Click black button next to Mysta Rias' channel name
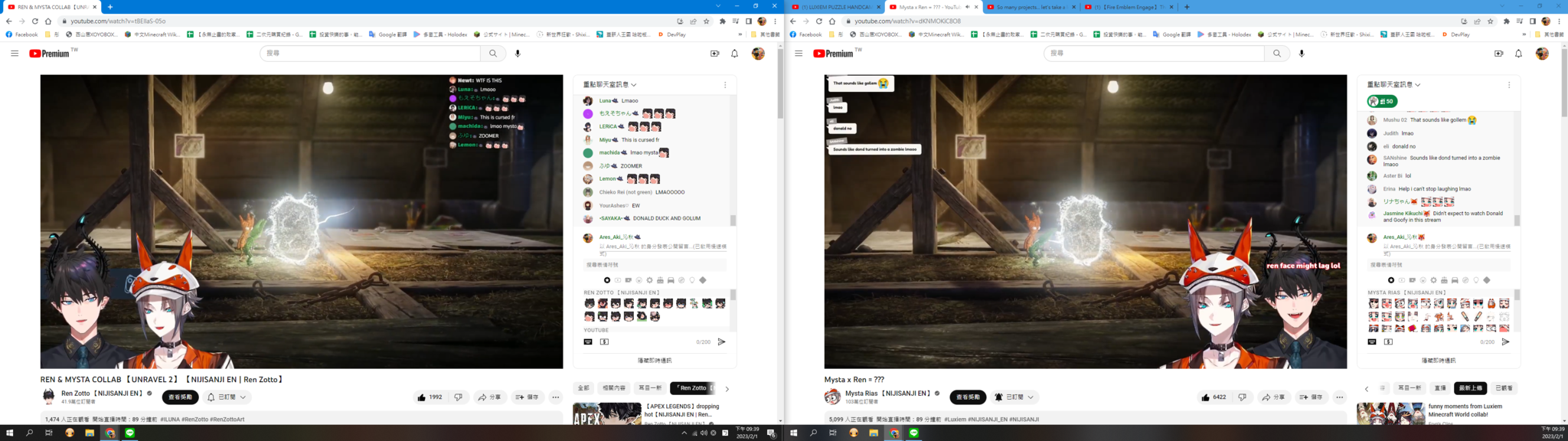The height and width of the screenshot is (441, 1568). [968, 397]
